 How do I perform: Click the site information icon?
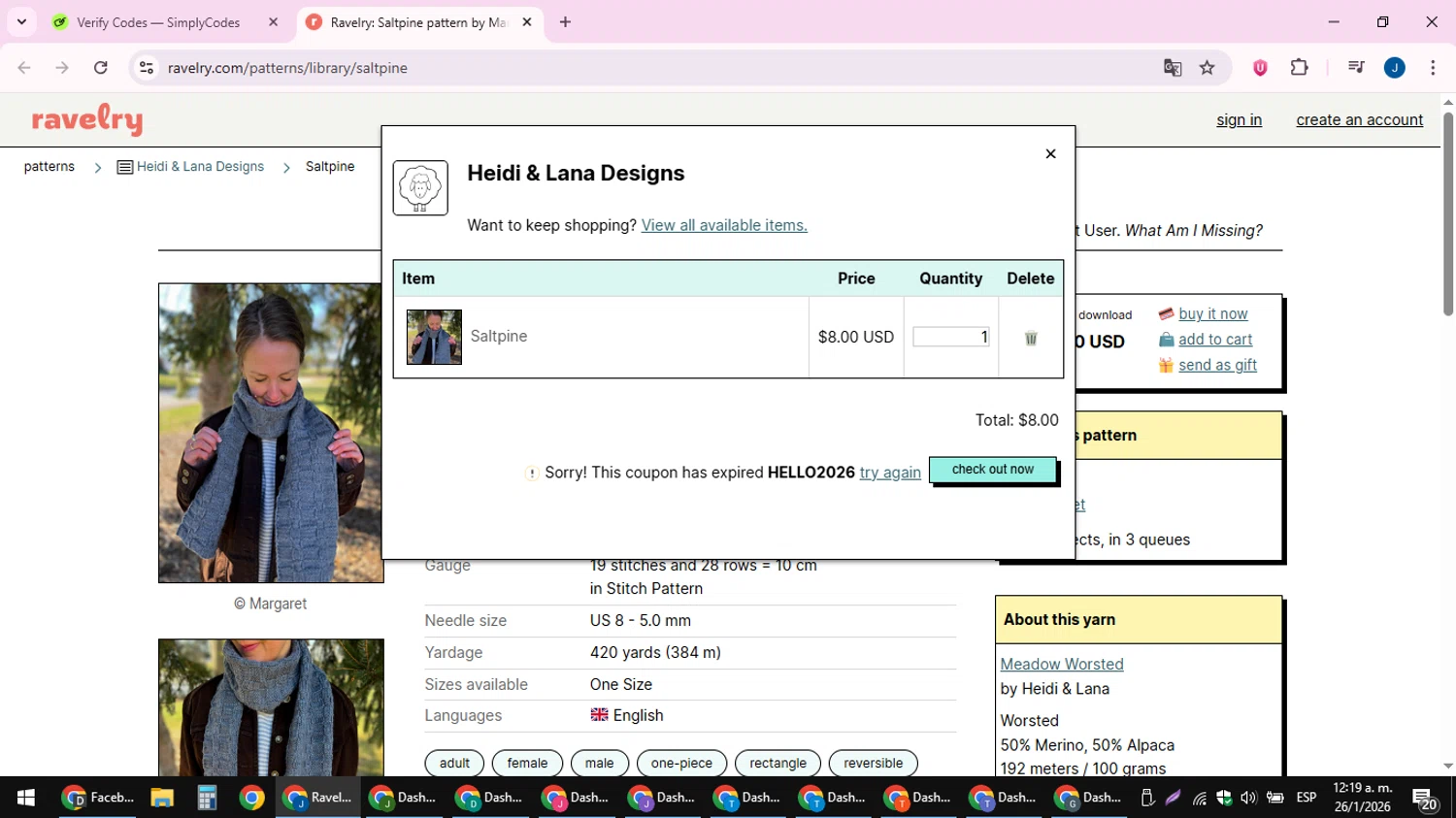tap(147, 68)
